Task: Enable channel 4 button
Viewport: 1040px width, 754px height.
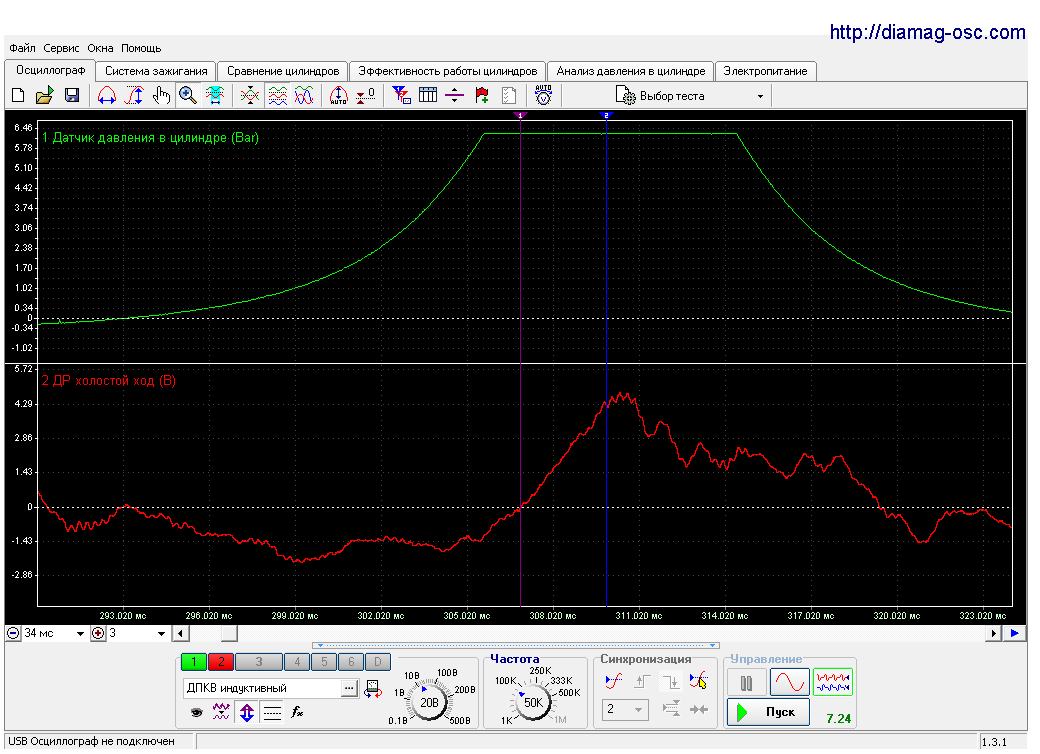Action: pyautogui.click(x=297, y=661)
